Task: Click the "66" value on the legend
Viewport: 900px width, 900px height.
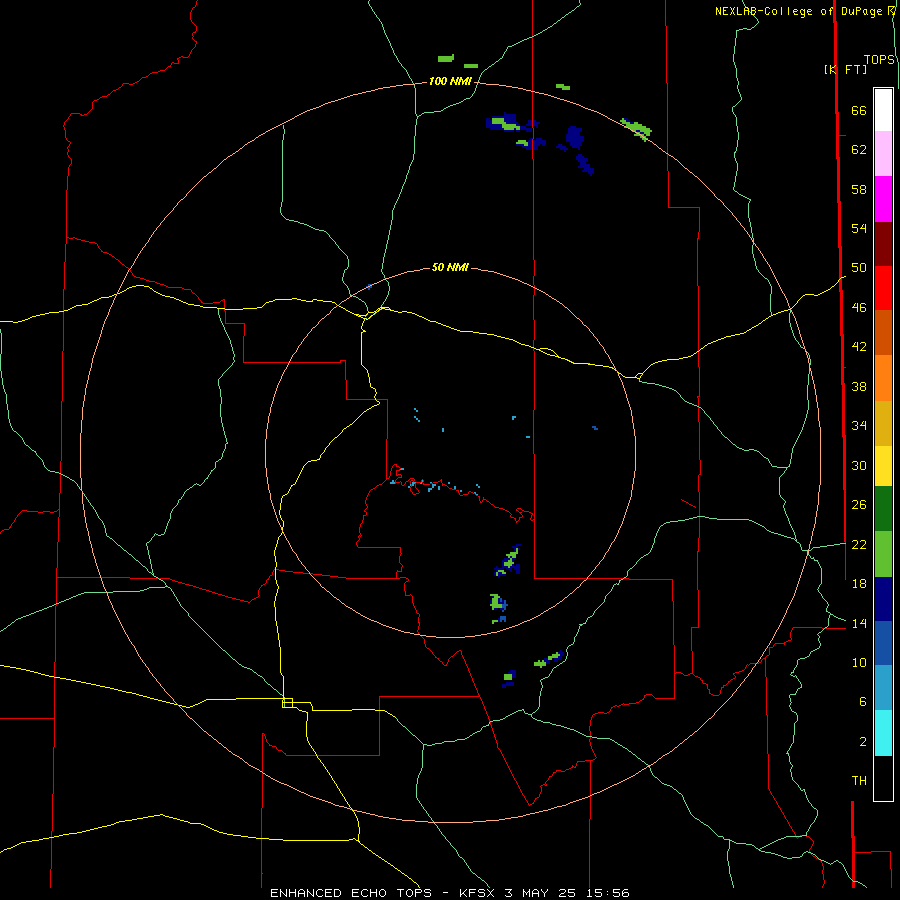Action: coord(859,110)
